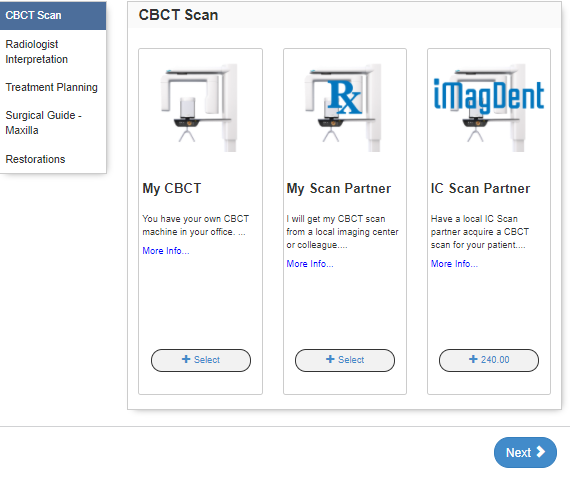Click the My CBCT machine image

(200, 108)
